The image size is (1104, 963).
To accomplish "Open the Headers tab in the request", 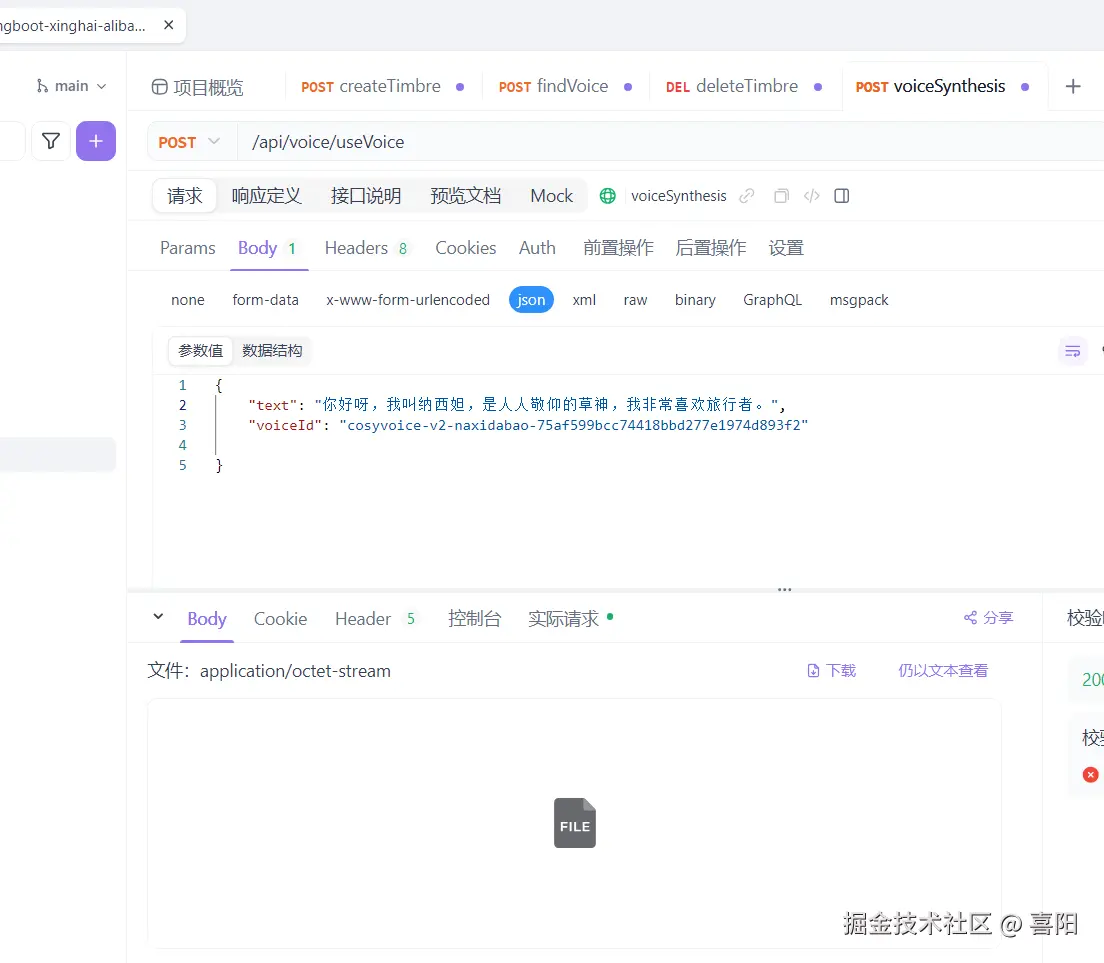I will tap(356, 247).
